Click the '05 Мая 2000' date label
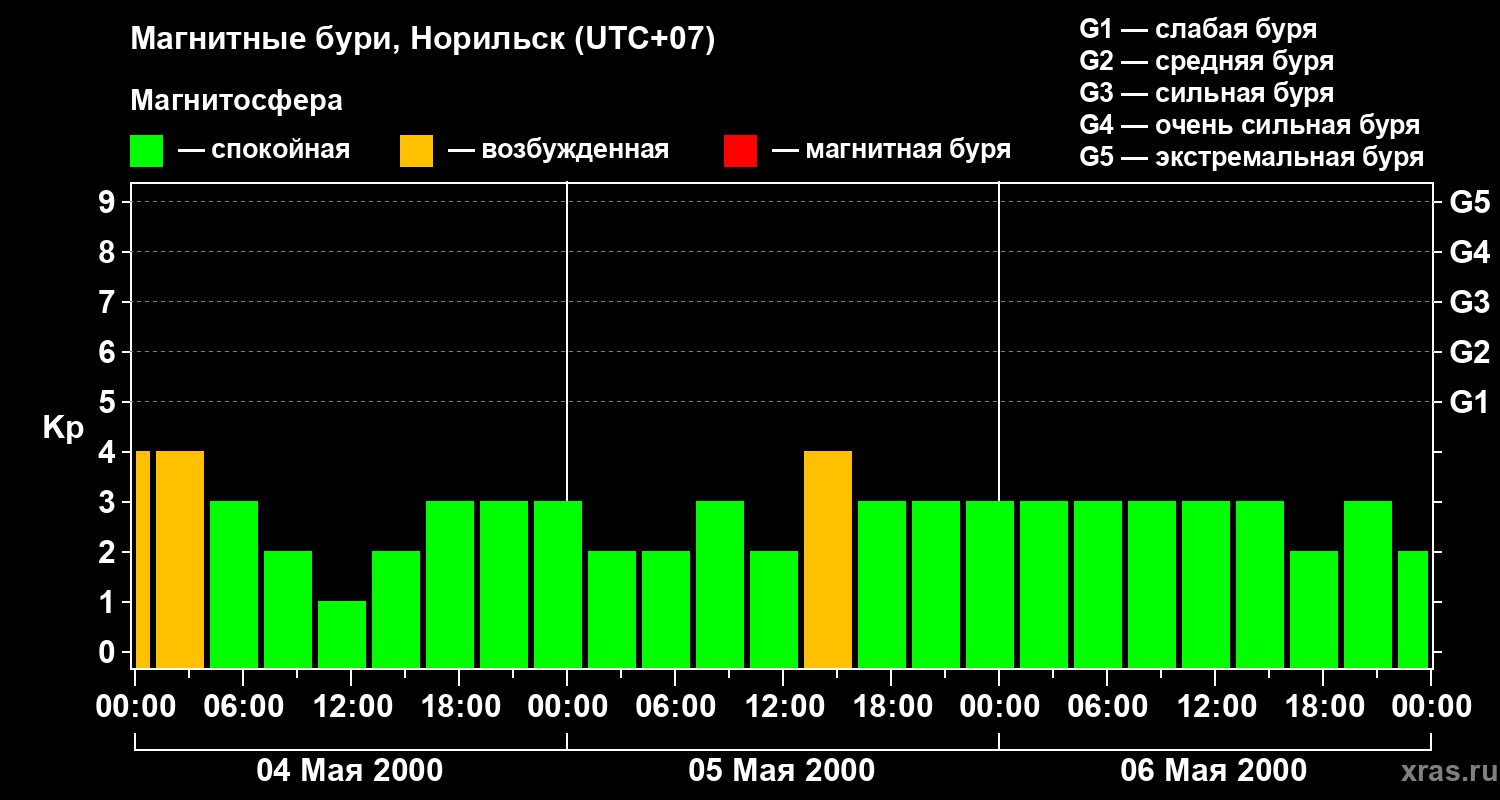 click(x=782, y=770)
